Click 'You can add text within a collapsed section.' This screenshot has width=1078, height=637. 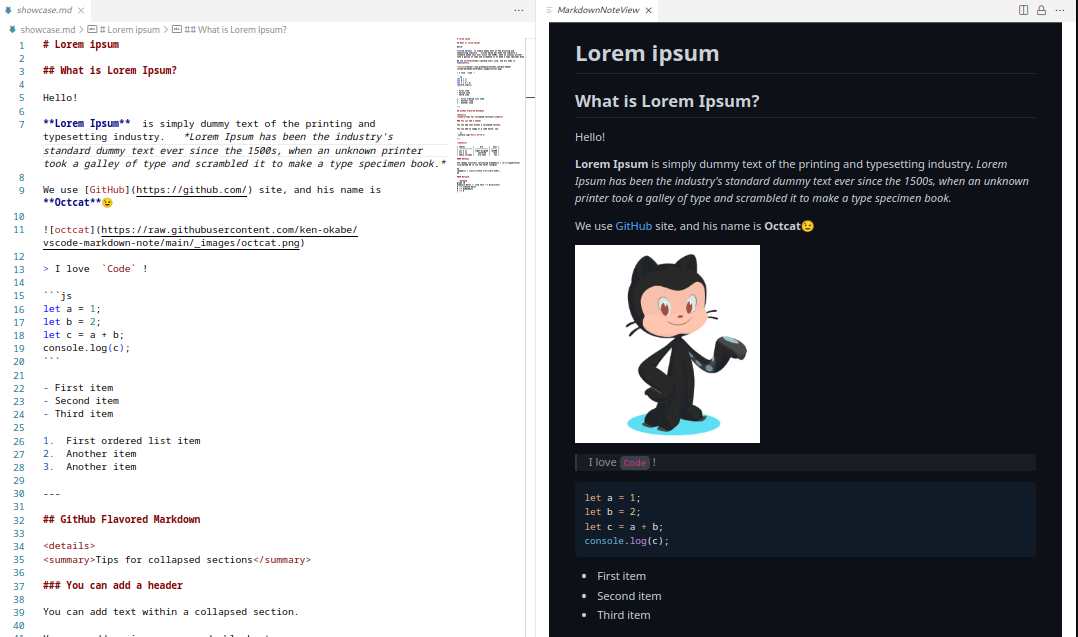coord(170,612)
